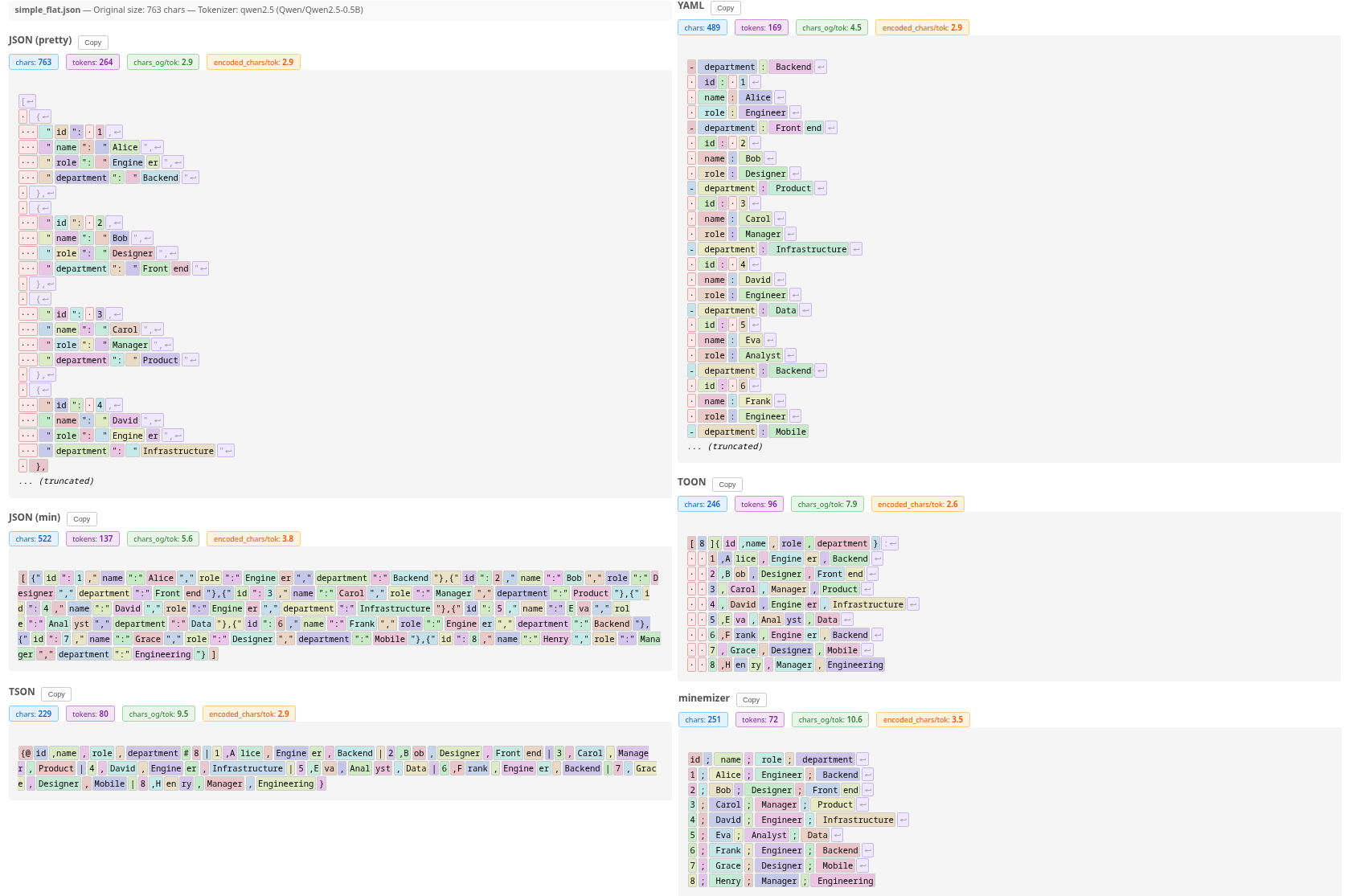Viewport: 1348px width, 896px height.
Task: Click the 'tokens: 72' badge
Action: pos(760,719)
